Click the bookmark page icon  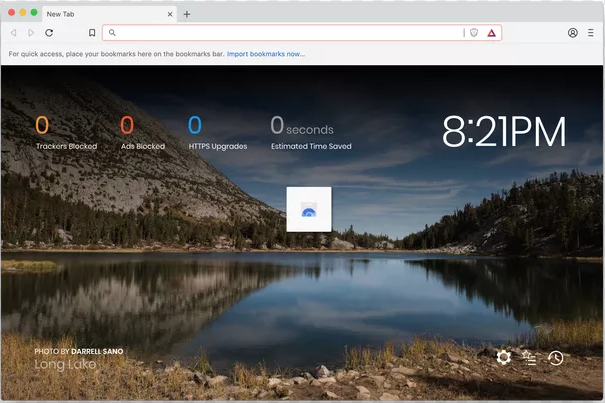pyautogui.click(x=92, y=33)
